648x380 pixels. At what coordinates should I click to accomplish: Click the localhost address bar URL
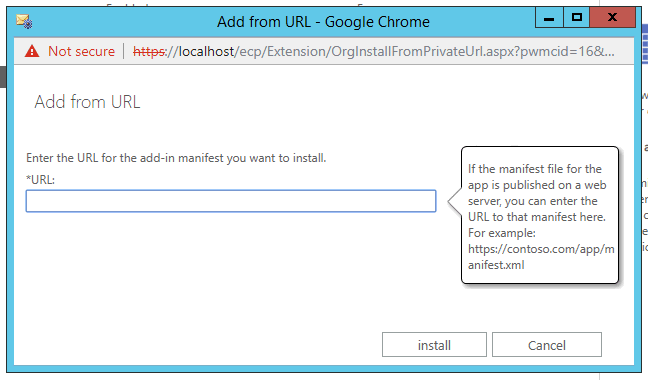pyautogui.click(x=373, y=51)
